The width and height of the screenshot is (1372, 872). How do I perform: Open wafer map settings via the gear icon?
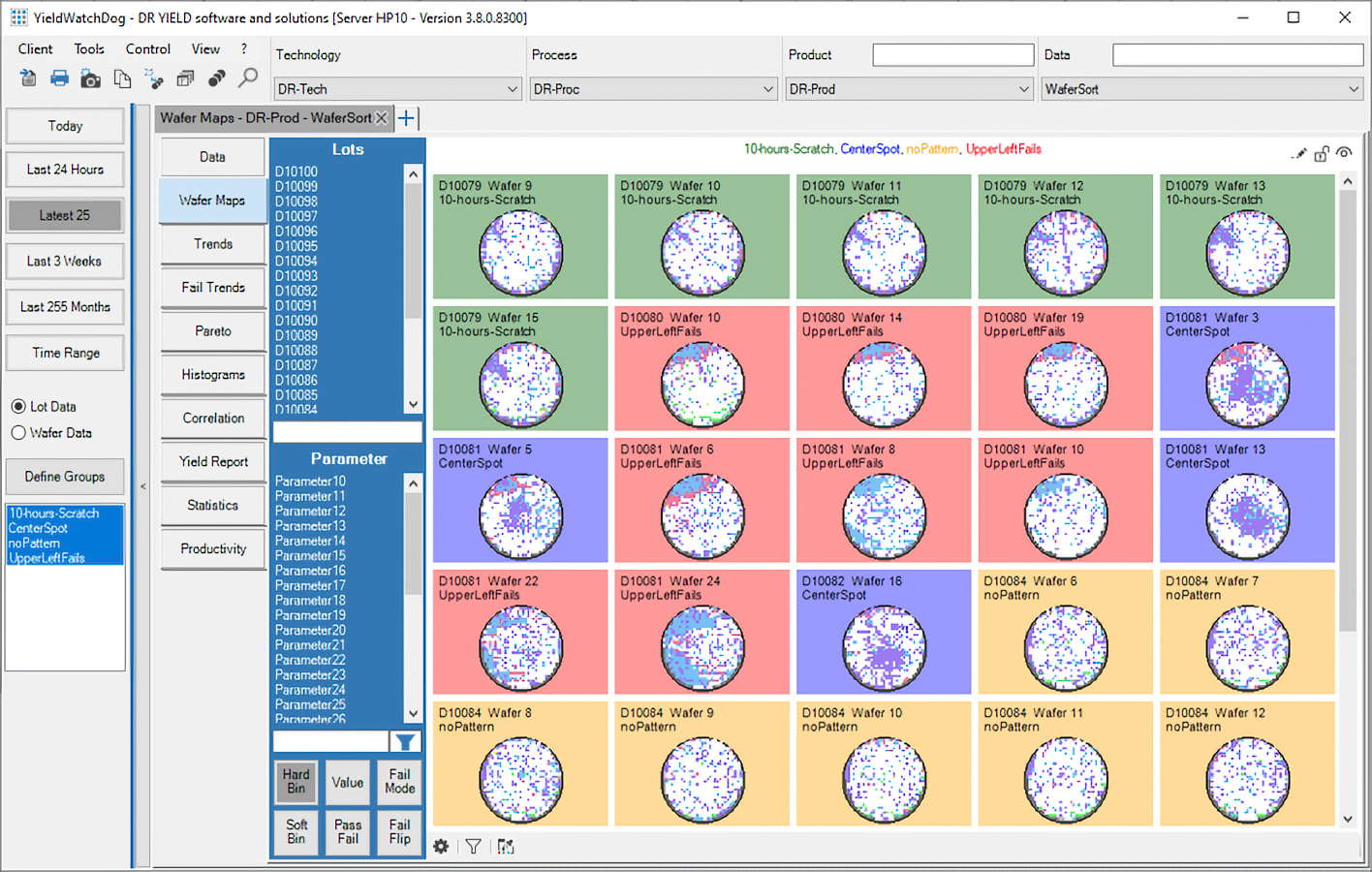click(441, 846)
